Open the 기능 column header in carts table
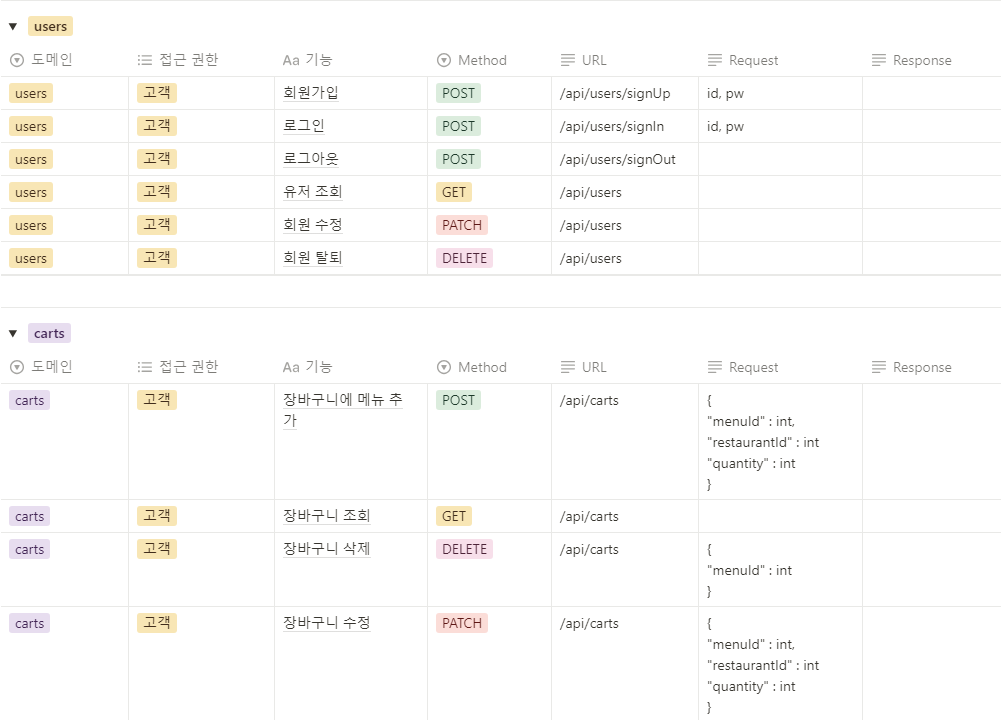The width and height of the screenshot is (1001, 720). click(x=351, y=367)
